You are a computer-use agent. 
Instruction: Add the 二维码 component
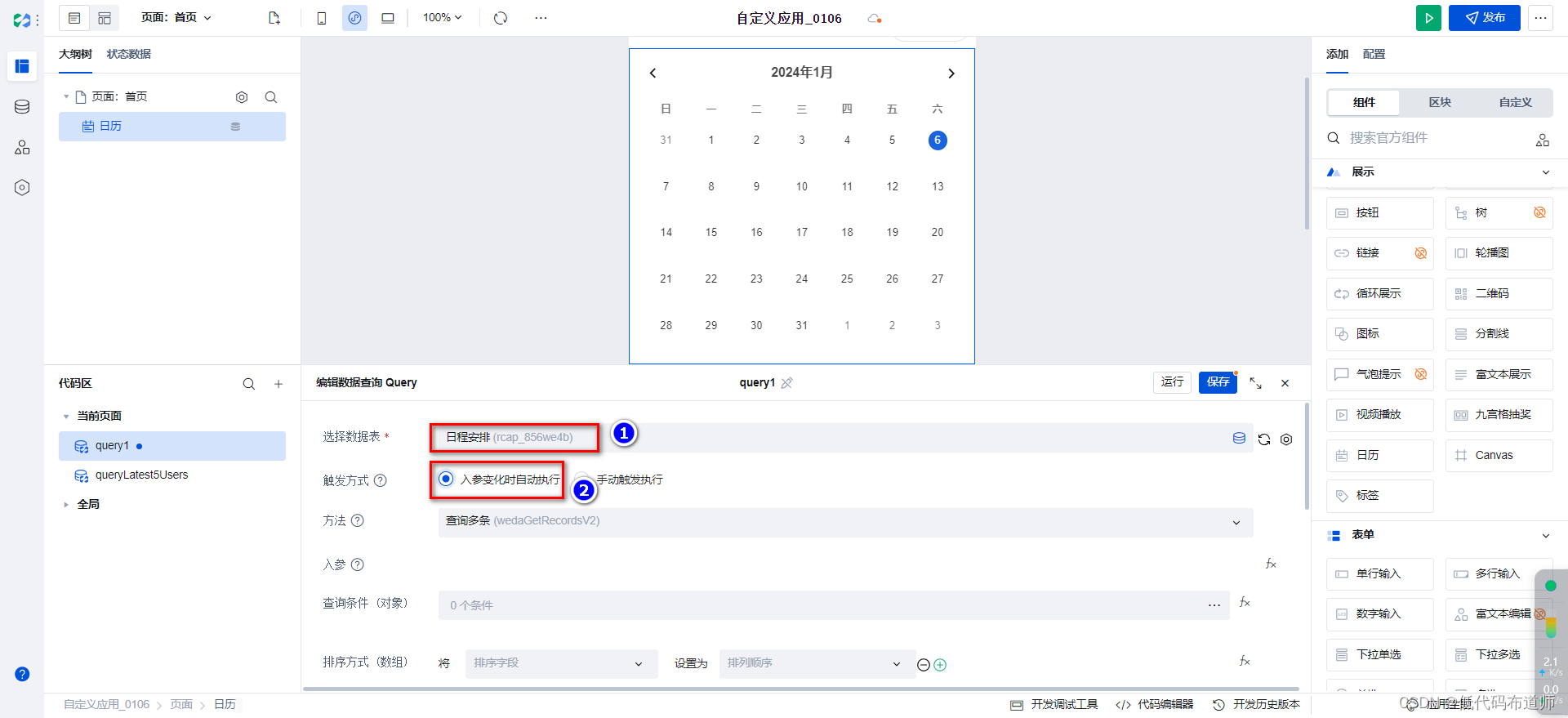pos(1499,294)
